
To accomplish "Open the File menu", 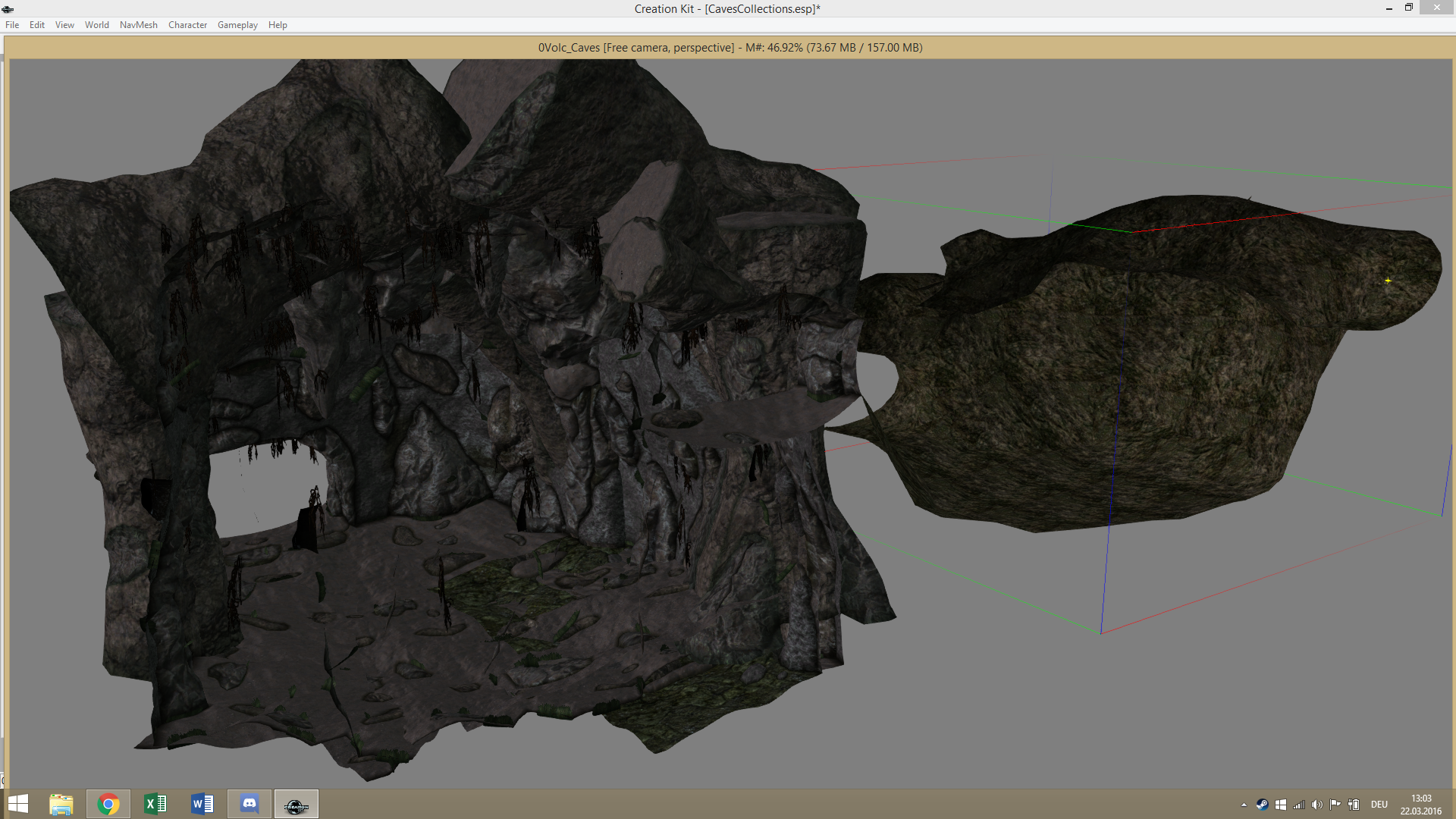I will click(x=12, y=25).
